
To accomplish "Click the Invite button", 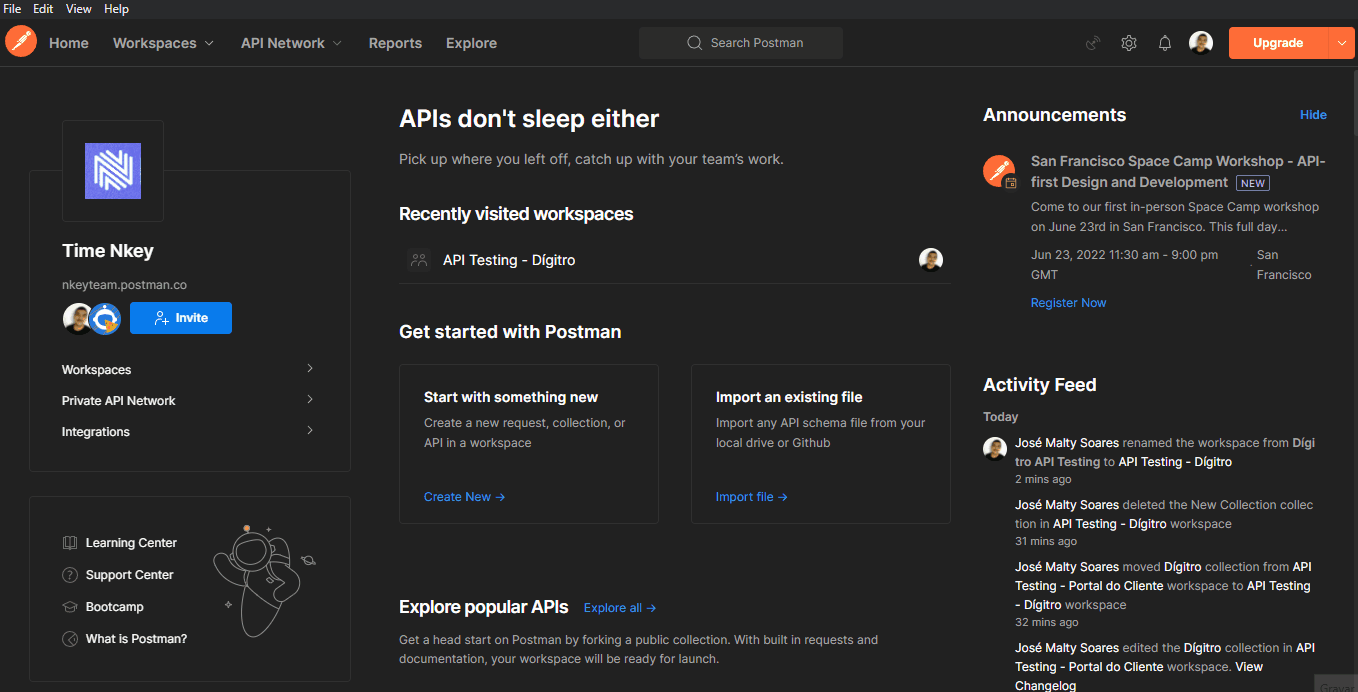I will pos(181,318).
